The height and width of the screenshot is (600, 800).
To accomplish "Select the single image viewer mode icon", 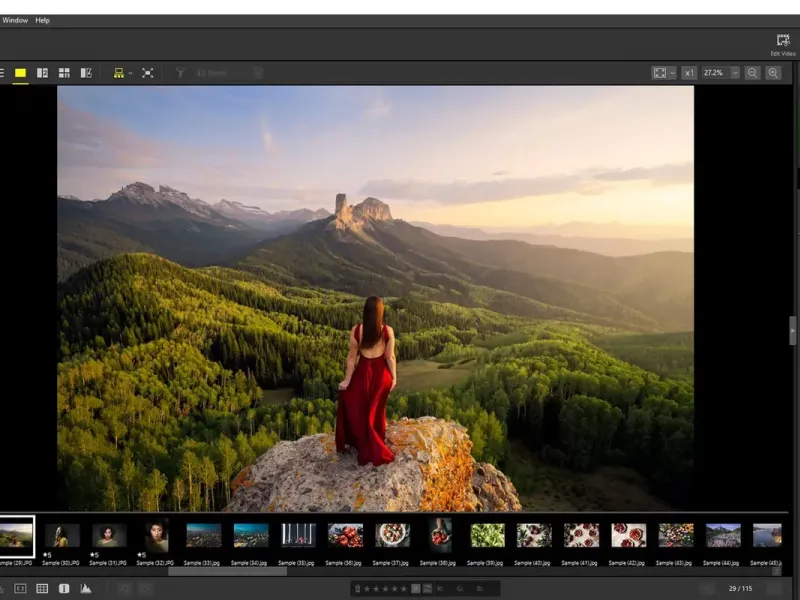I will coord(20,73).
